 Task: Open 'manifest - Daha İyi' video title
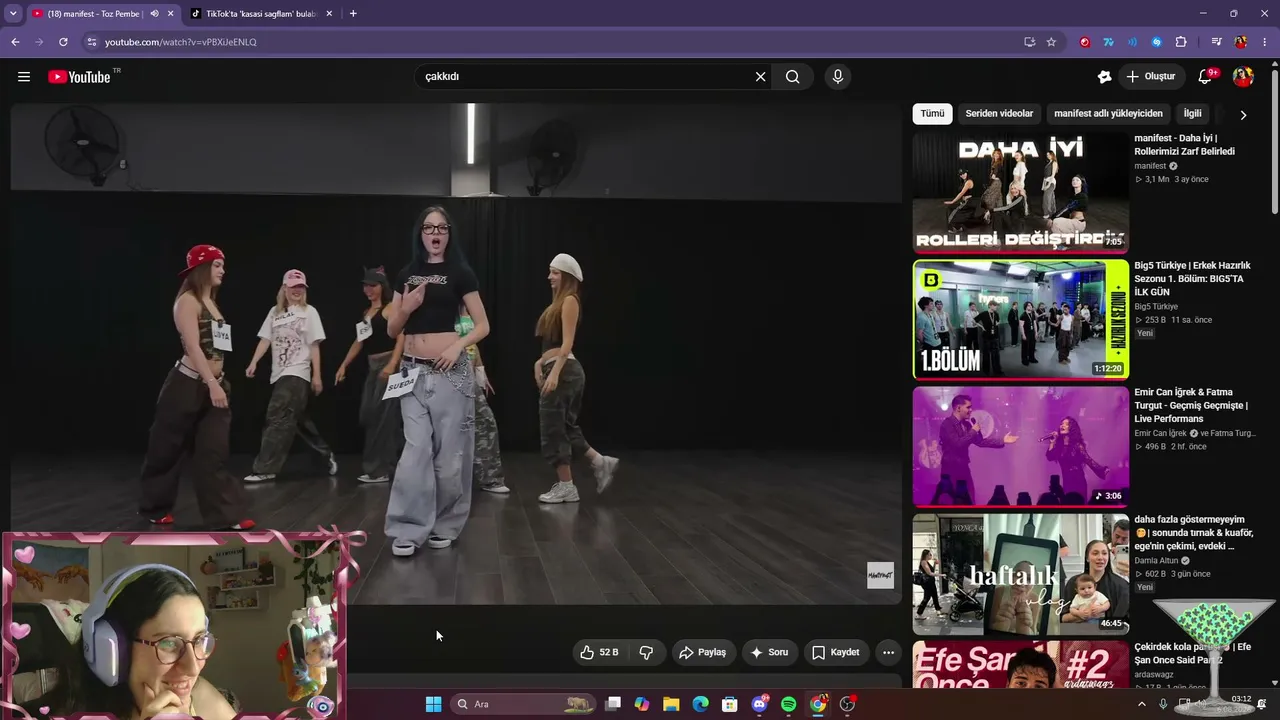click(1185, 145)
